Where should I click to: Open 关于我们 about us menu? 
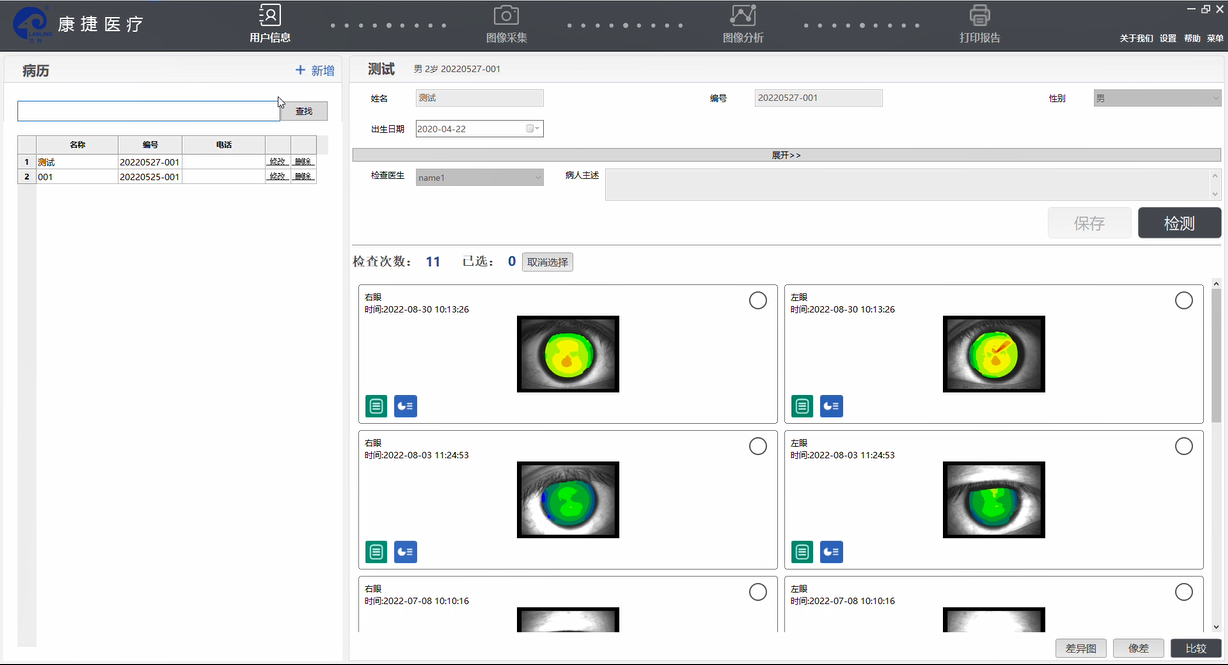point(1136,38)
